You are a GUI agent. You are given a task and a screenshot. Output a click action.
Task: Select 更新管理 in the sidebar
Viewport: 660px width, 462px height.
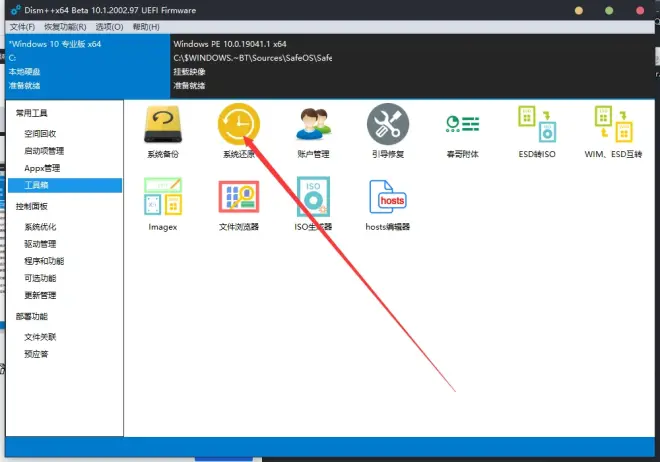40,295
